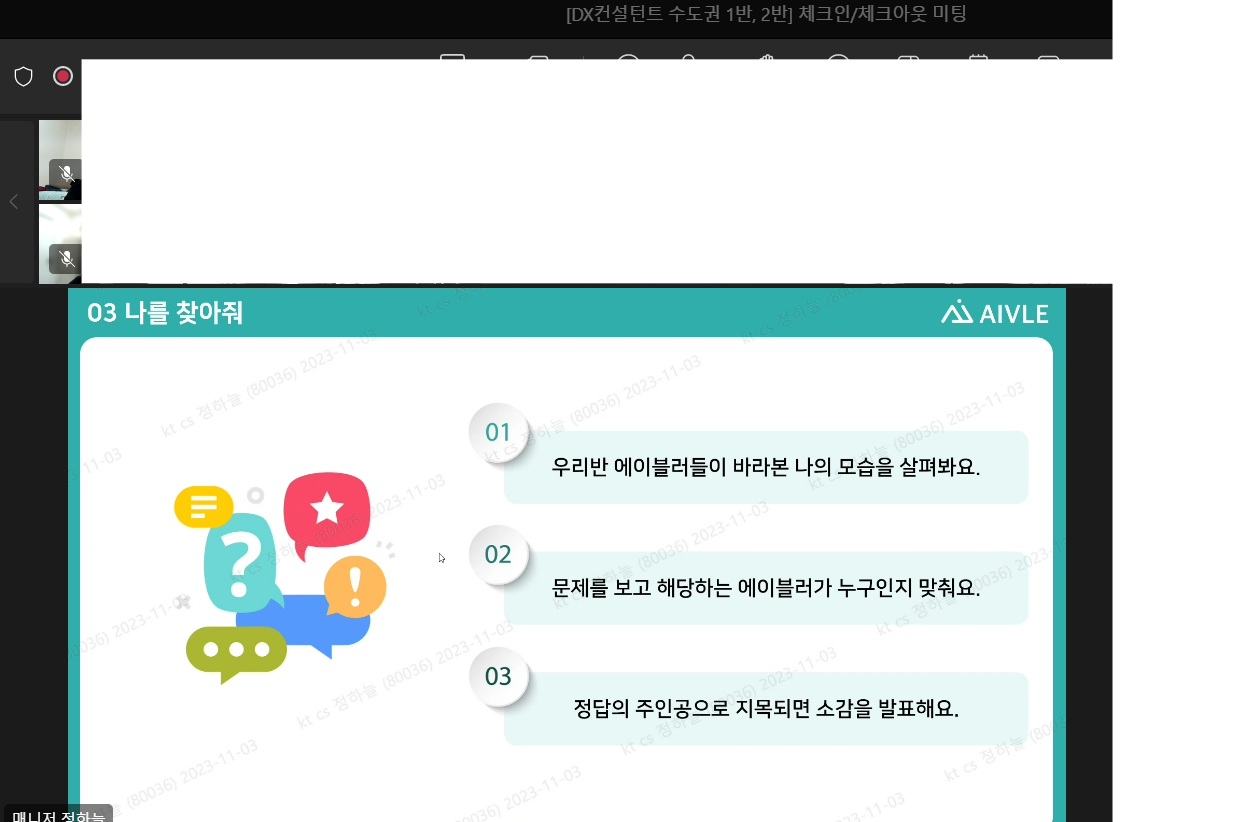Click the yellow lines speech bubble
This screenshot has height=822, width=1260.
coord(204,507)
